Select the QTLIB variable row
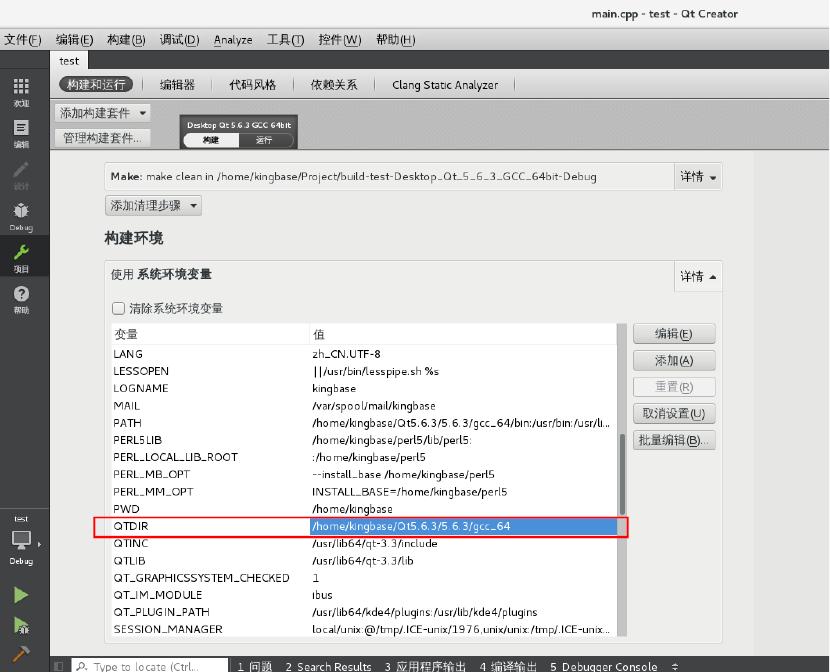 [365, 561]
